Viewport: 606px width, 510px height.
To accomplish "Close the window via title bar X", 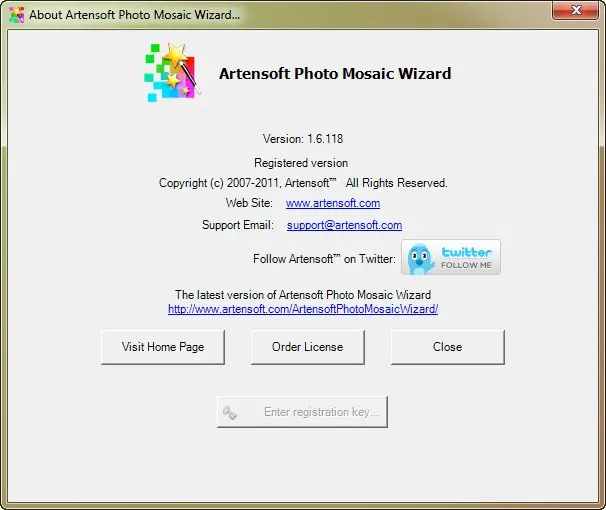I will pyautogui.click(x=575, y=10).
